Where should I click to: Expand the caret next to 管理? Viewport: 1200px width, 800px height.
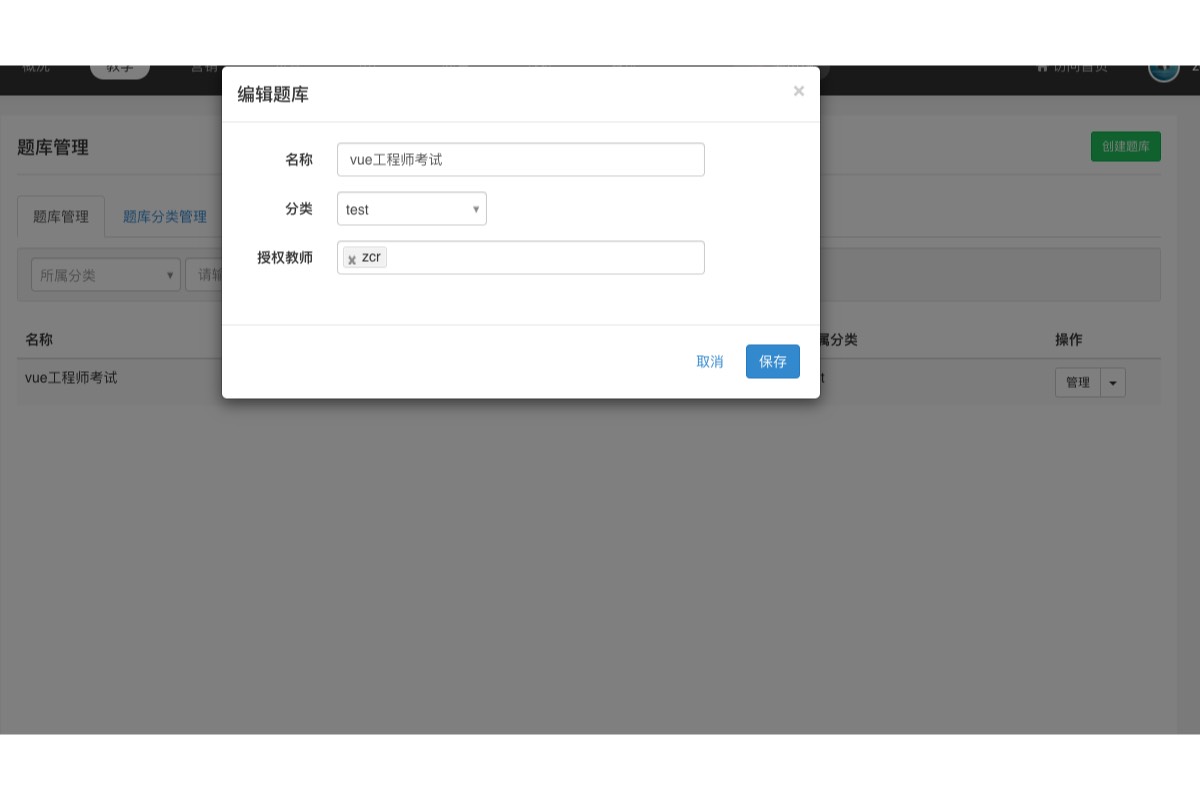[x=1113, y=382]
